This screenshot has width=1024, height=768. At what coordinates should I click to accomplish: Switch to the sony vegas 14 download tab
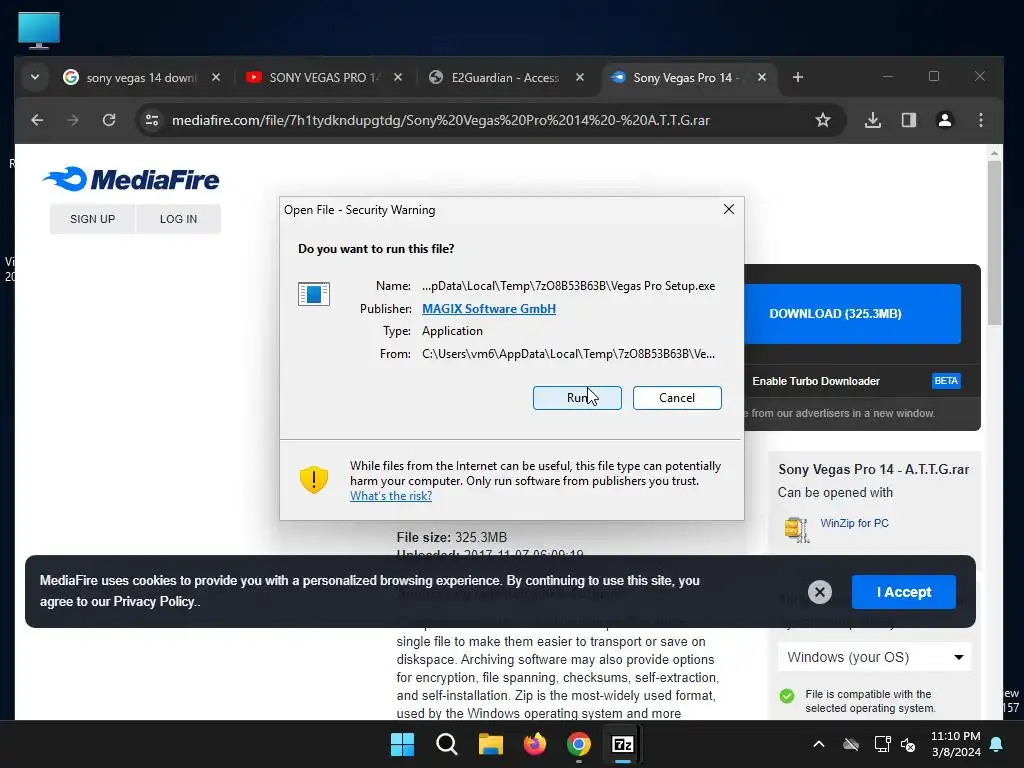coord(140,77)
